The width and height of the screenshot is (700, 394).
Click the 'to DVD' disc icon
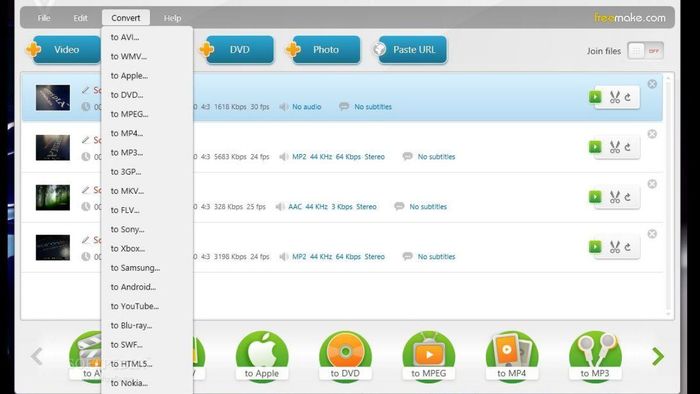coord(345,356)
